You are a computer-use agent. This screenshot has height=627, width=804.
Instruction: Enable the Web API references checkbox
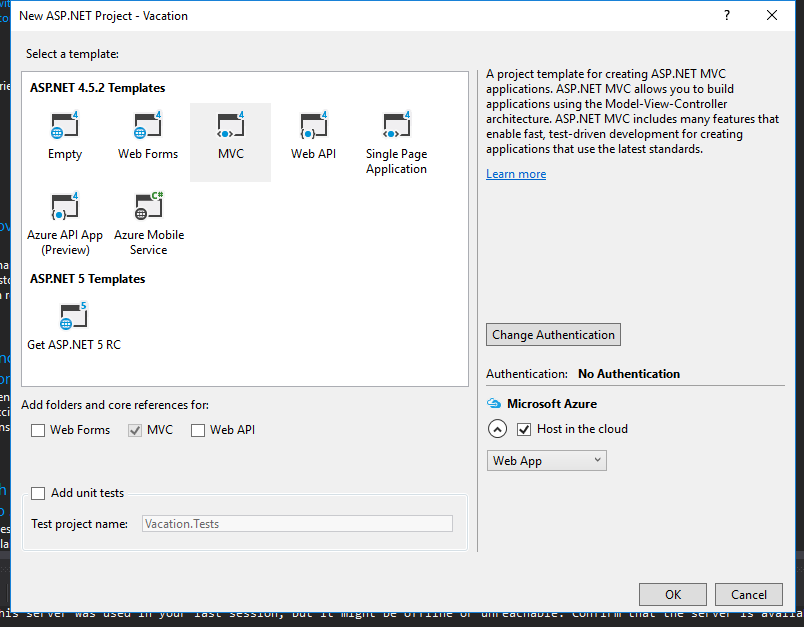pos(198,430)
